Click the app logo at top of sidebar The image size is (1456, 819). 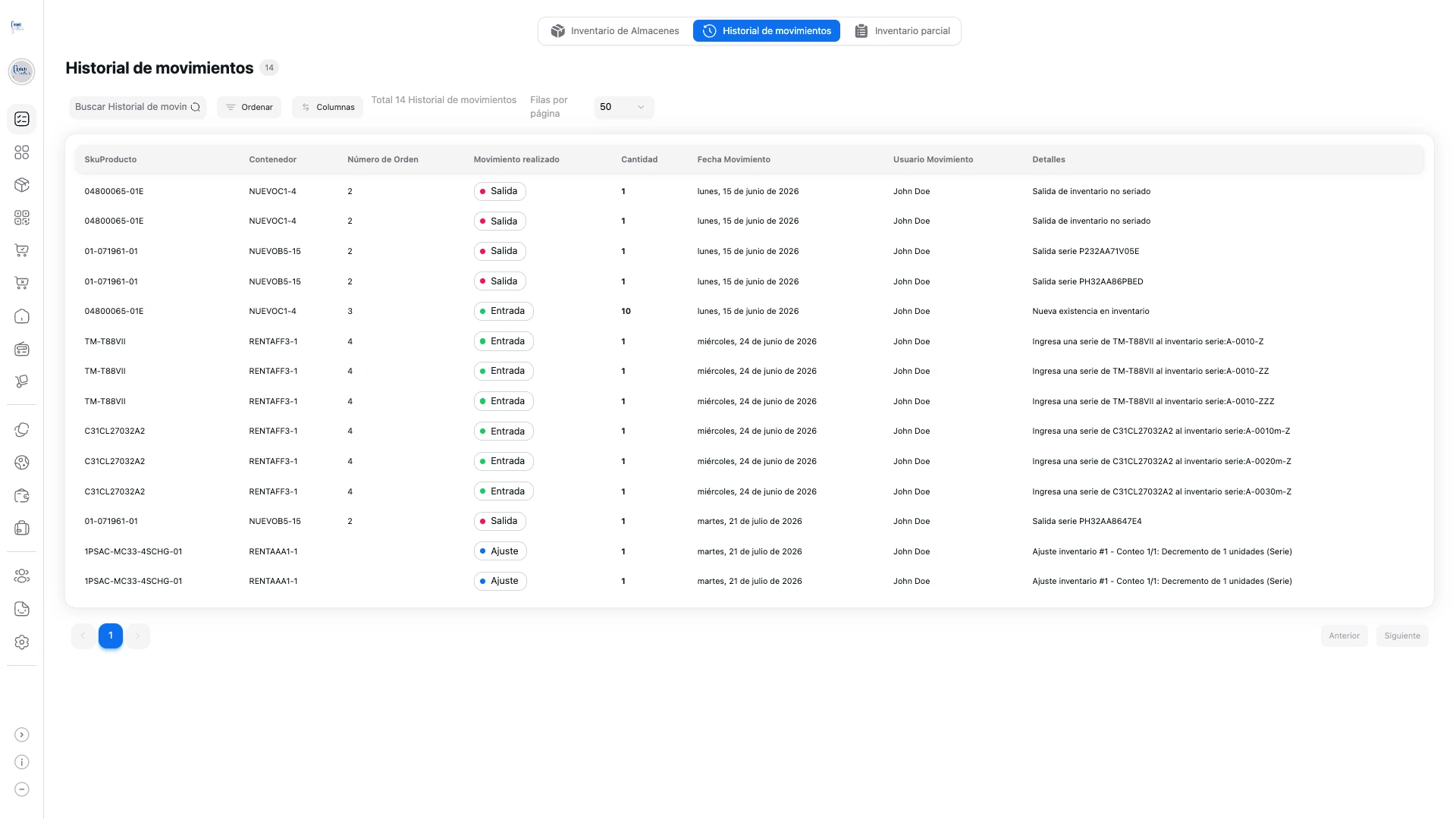coord(17,27)
